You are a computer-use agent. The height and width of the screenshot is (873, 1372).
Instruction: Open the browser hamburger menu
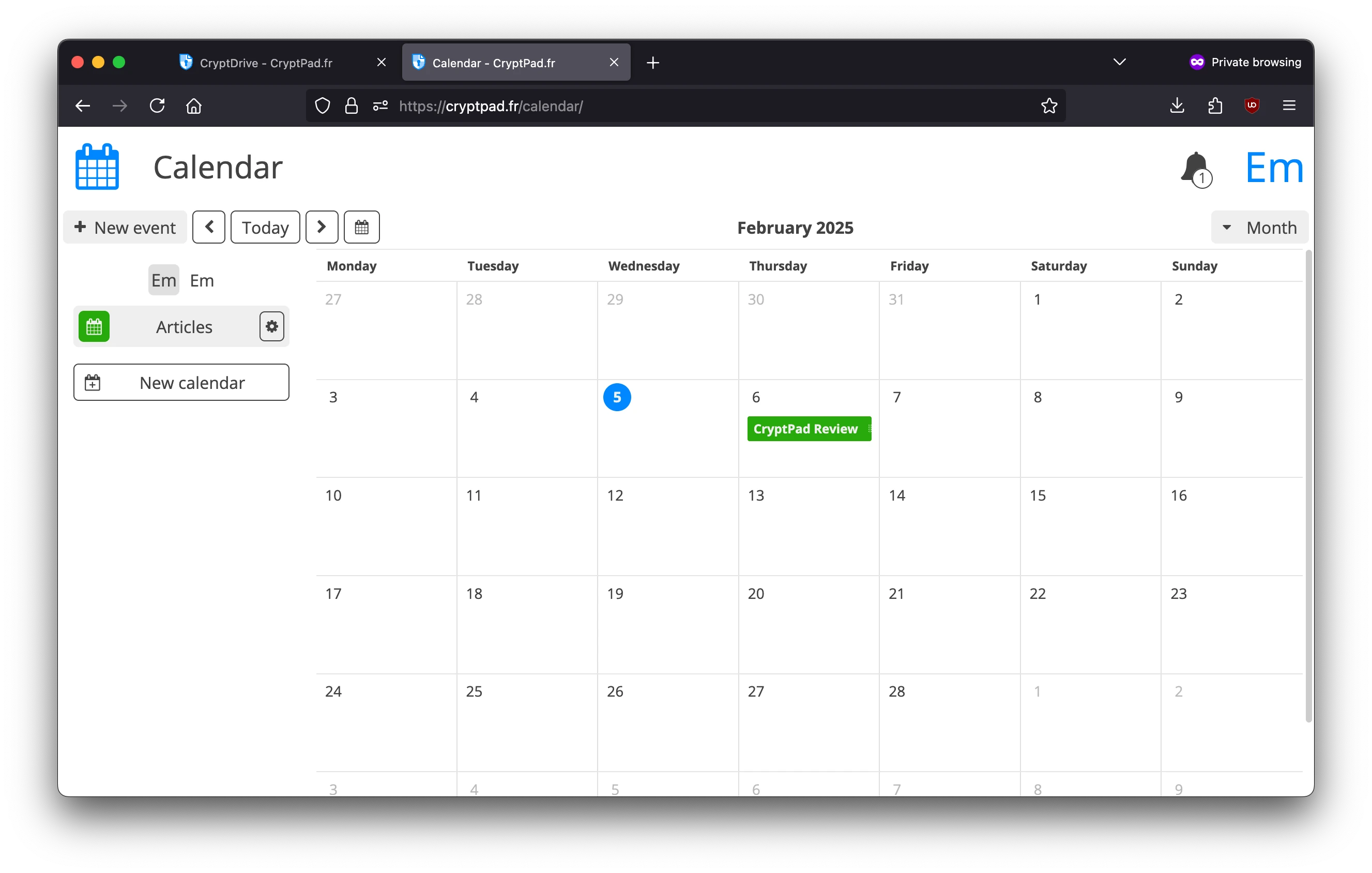click(x=1289, y=106)
